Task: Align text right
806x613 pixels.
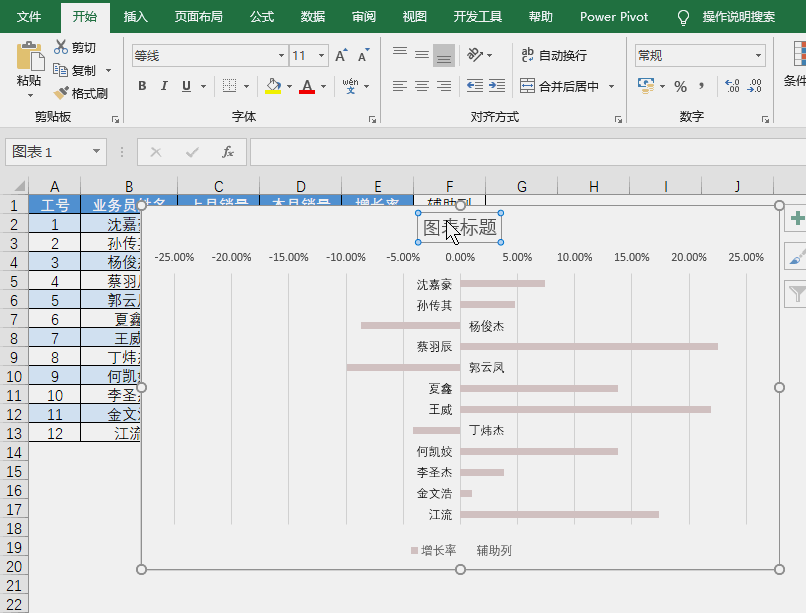Action: [x=444, y=86]
